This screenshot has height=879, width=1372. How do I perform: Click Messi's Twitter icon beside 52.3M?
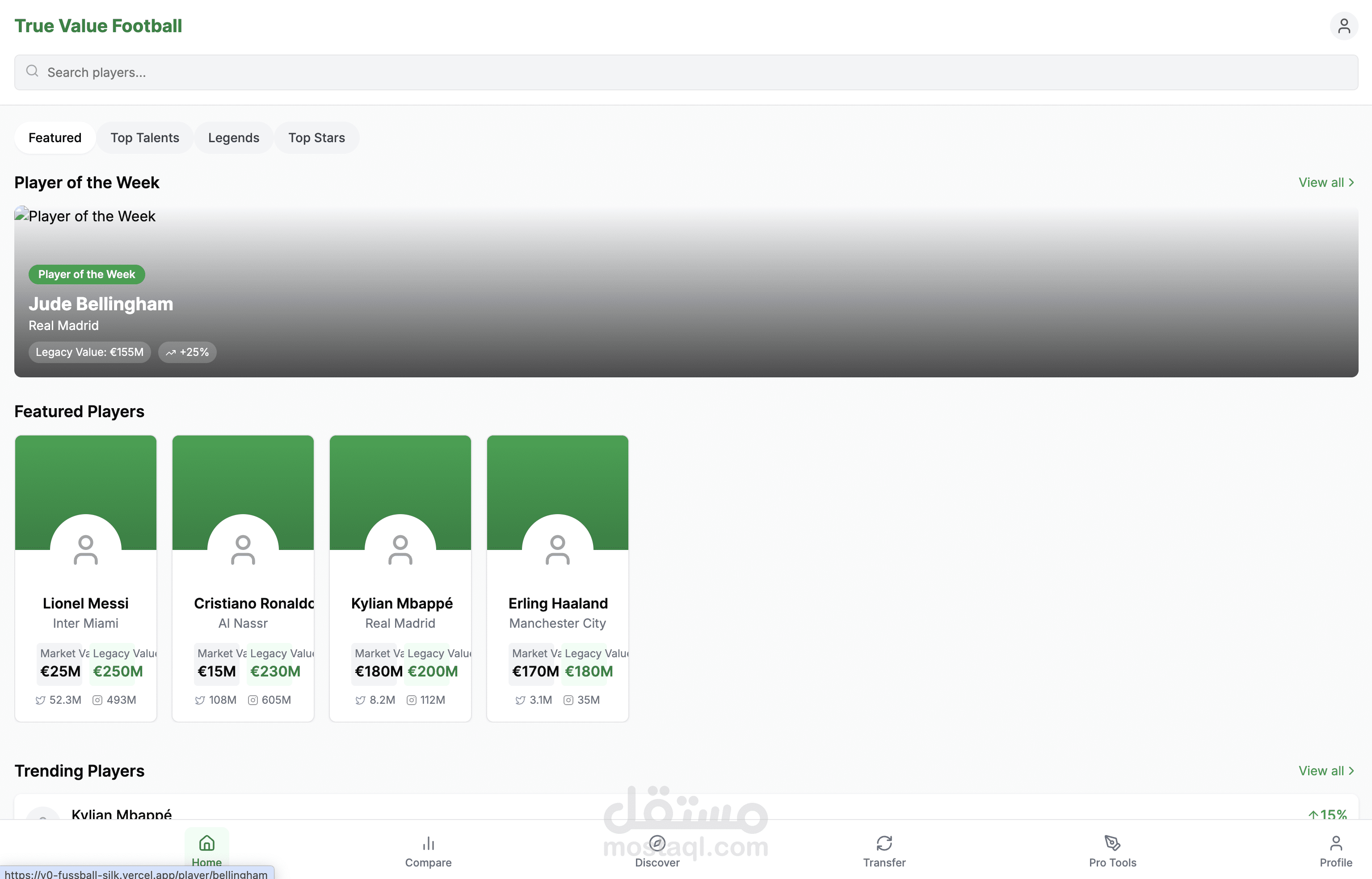click(41, 700)
